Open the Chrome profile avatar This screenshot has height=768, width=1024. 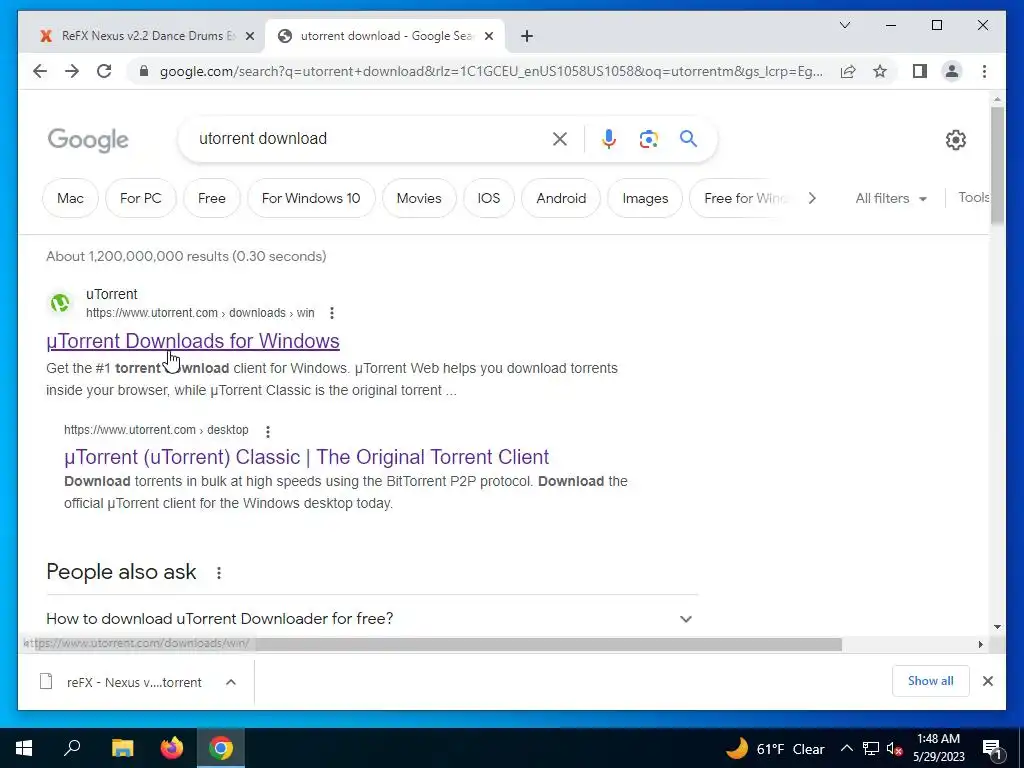(952, 71)
